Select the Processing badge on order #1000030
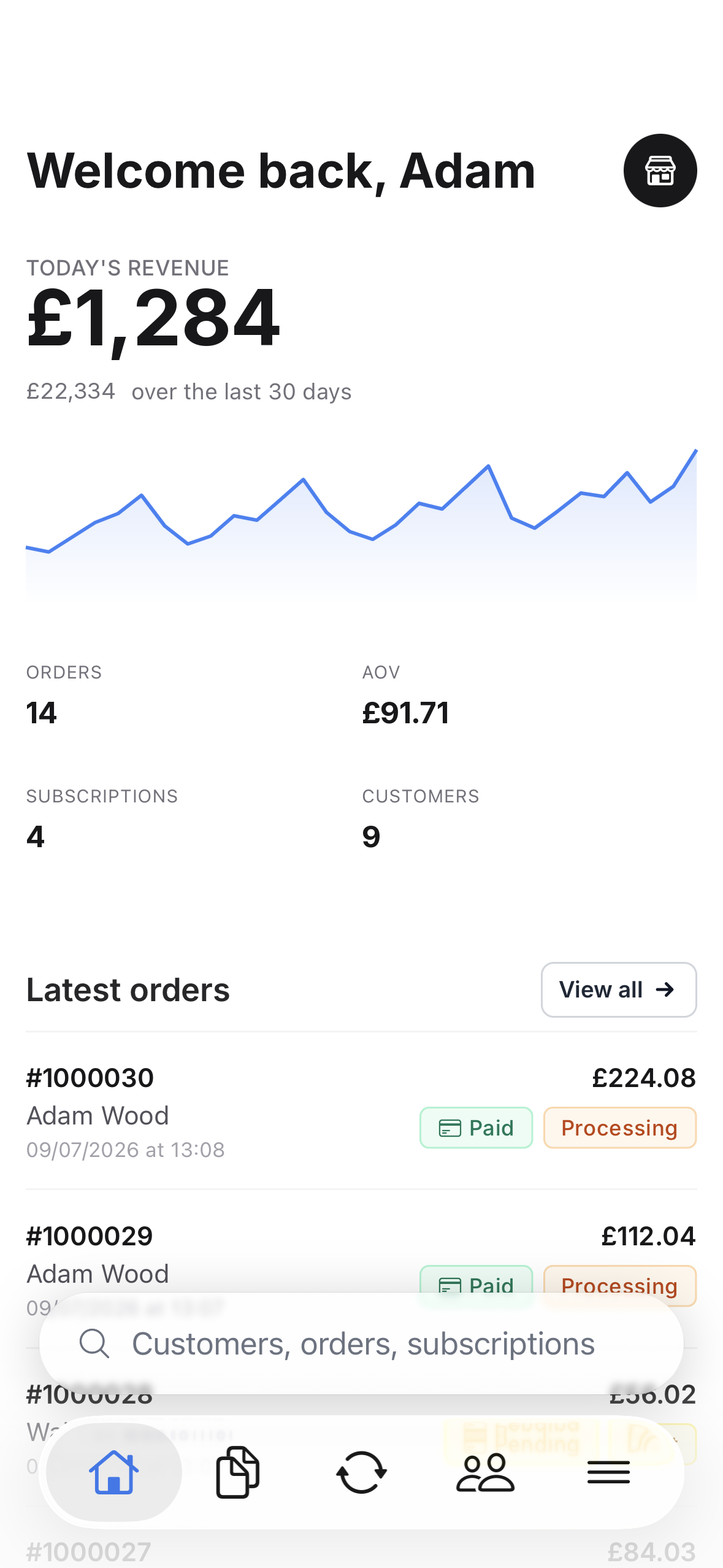 click(x=620, y=1128)
